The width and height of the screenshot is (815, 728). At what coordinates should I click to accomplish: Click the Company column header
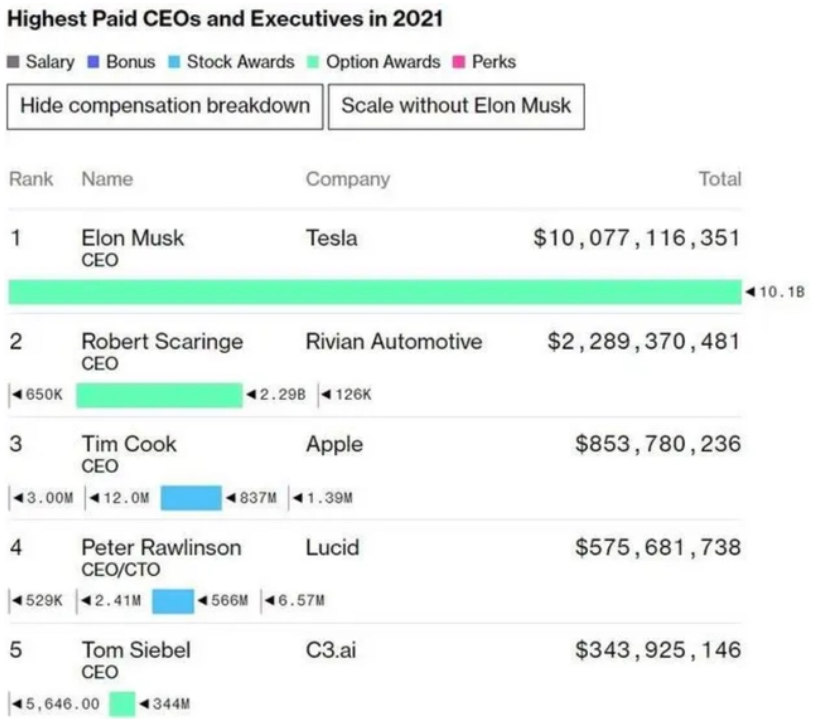(x=347, y=180)
